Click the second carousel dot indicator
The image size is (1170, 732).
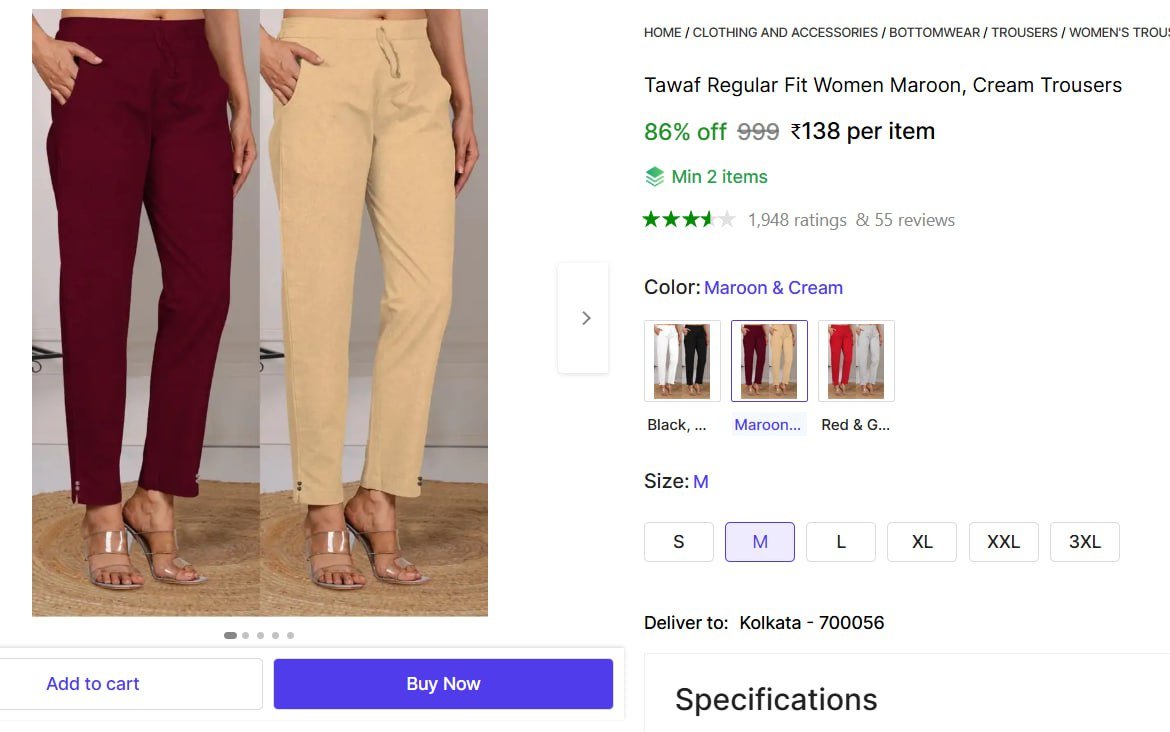(x=245, y=634)
